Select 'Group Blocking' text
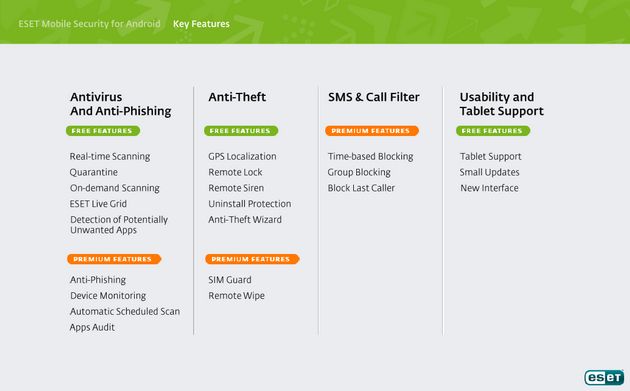This screenshot has height=391, width=630. point(359,172)
